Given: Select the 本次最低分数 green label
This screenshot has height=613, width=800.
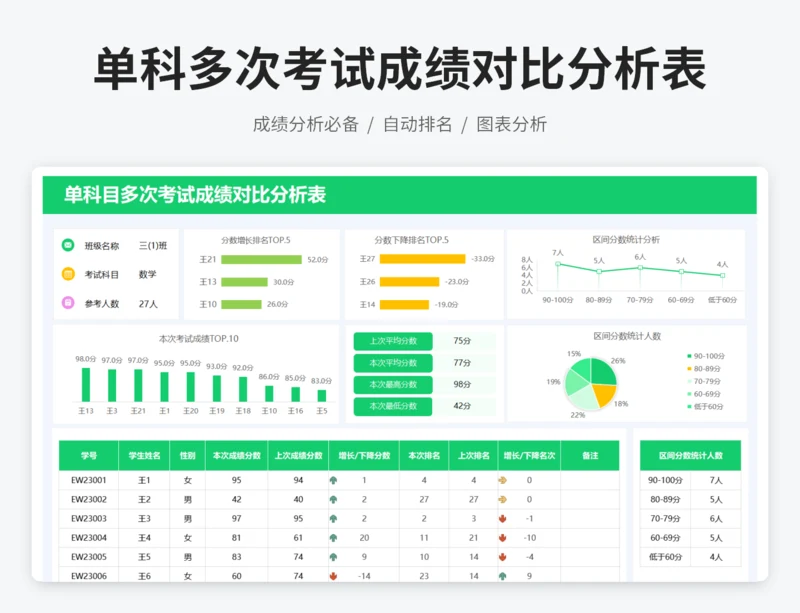Looking at the screenshot, I should tap(393, 406).
